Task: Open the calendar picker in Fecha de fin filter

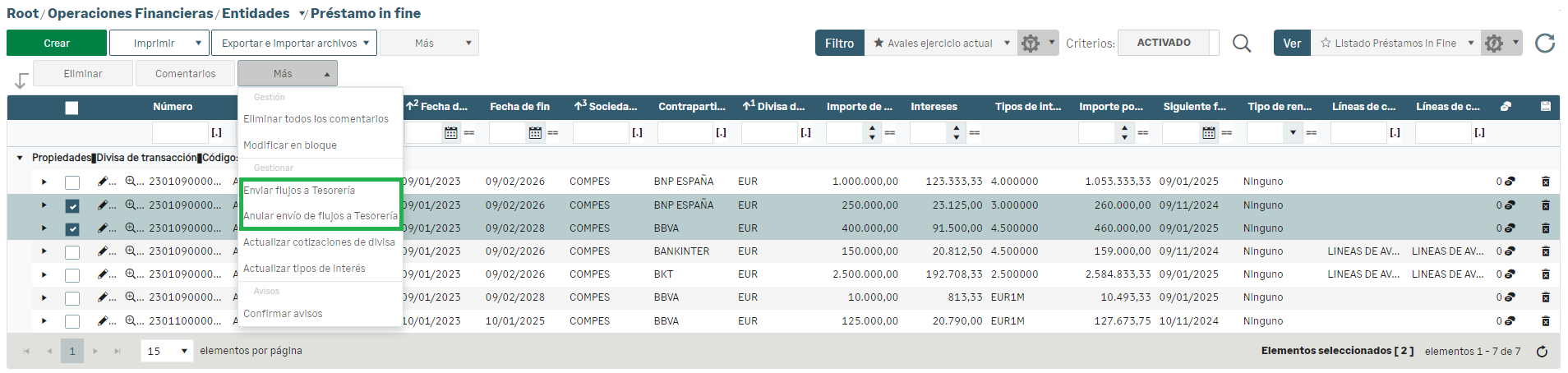Action: click(x=535, y=132)
